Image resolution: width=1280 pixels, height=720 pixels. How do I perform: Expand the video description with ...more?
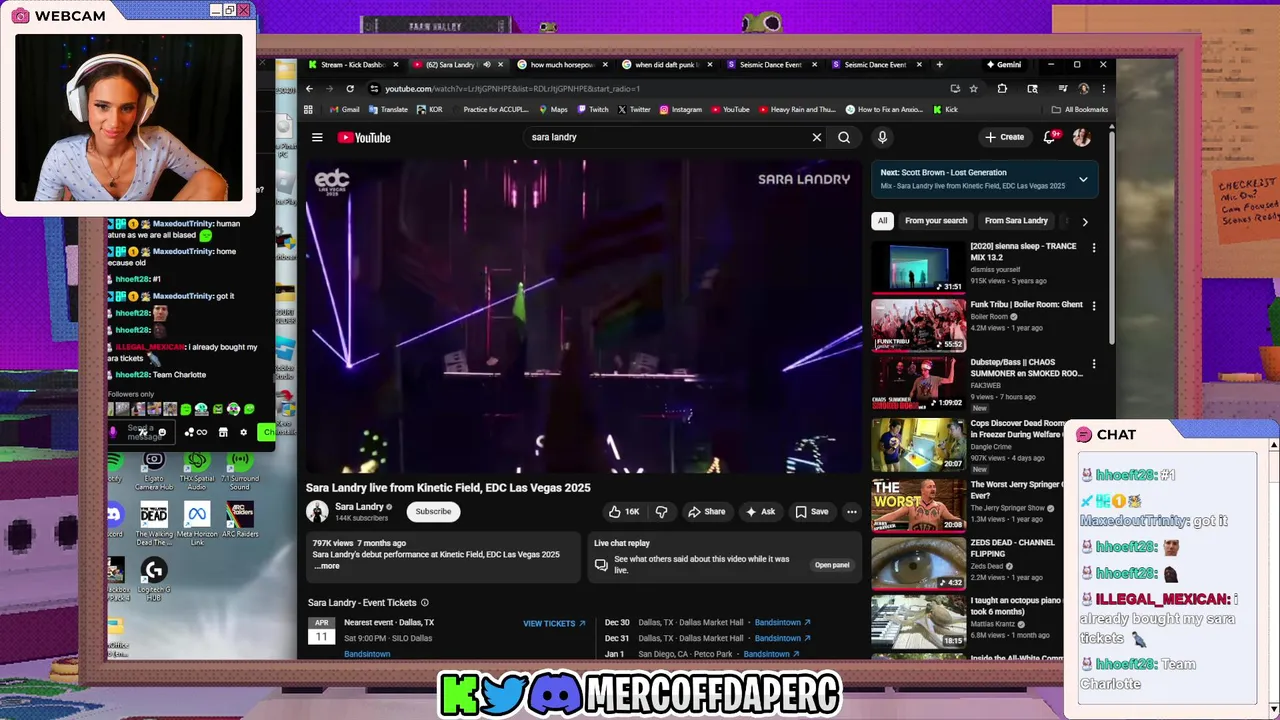tap(327, 566)
